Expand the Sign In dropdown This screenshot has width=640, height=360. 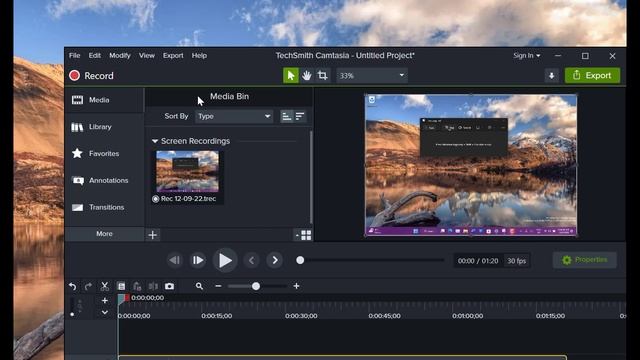click(527, 56)
